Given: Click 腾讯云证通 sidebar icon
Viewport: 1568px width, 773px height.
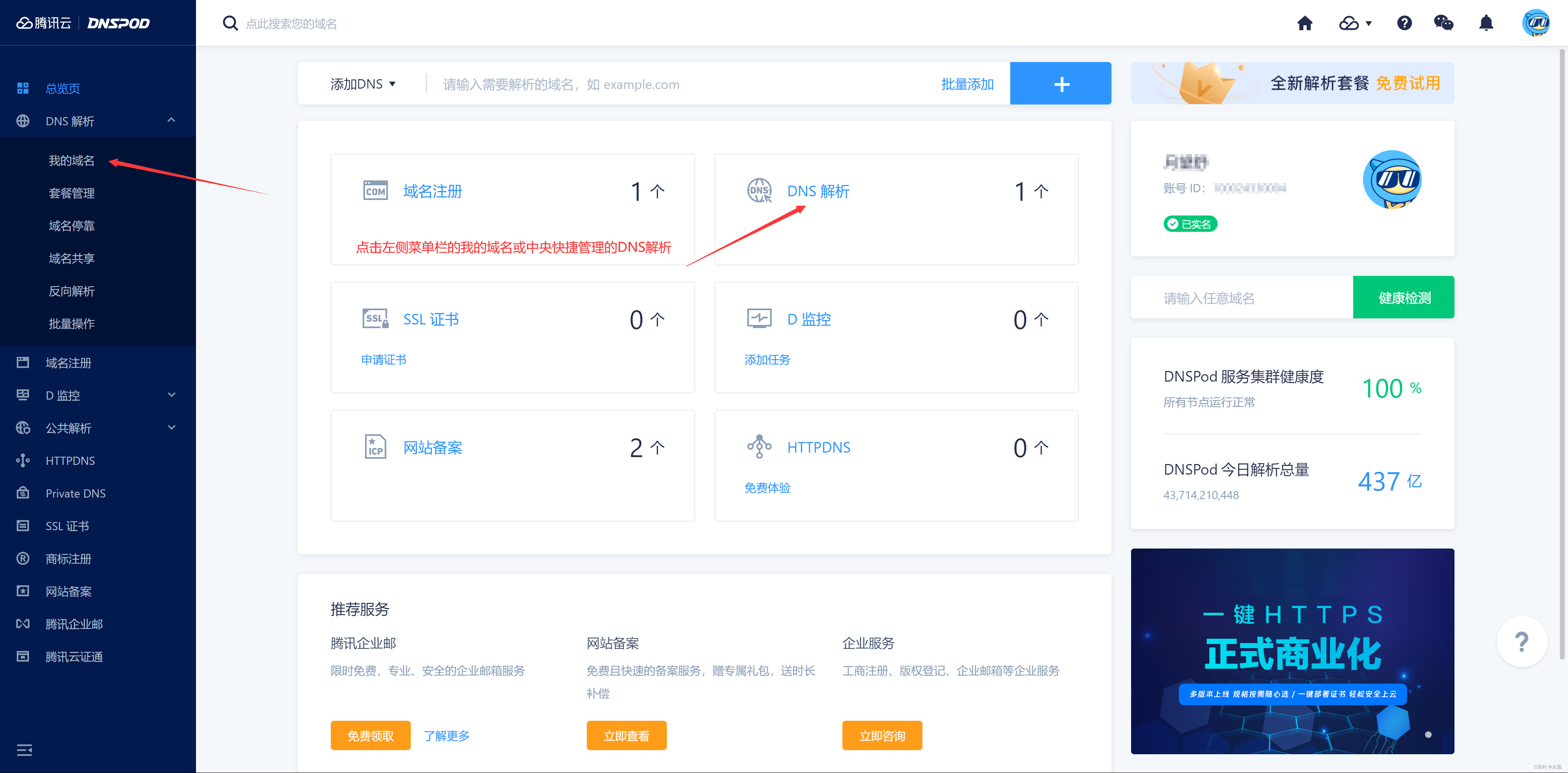Looking at the screenshot, I should click(22, 656).
